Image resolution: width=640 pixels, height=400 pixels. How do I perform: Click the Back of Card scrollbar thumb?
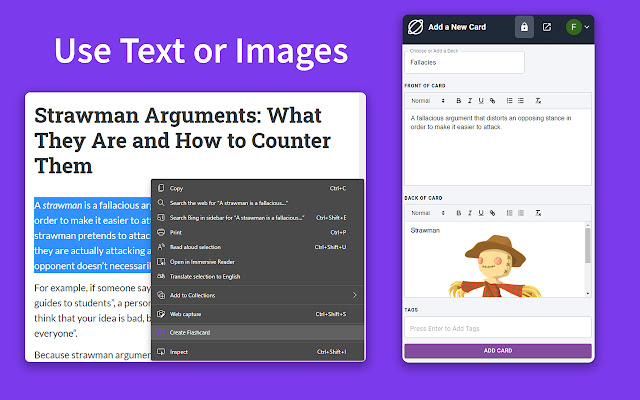click(x=588, y=245)
